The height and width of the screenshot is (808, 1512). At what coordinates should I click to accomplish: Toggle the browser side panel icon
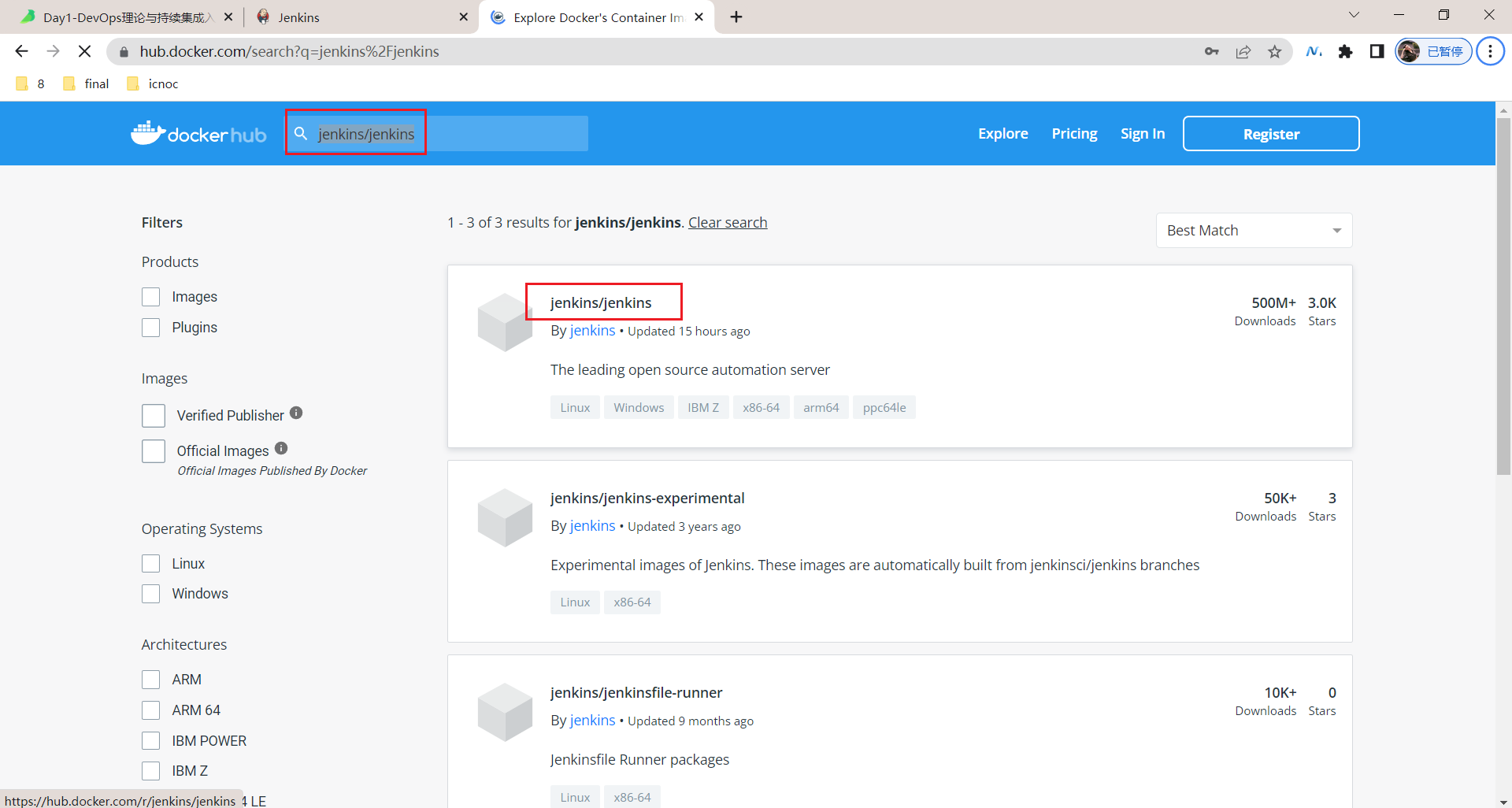coord(1377,51)
